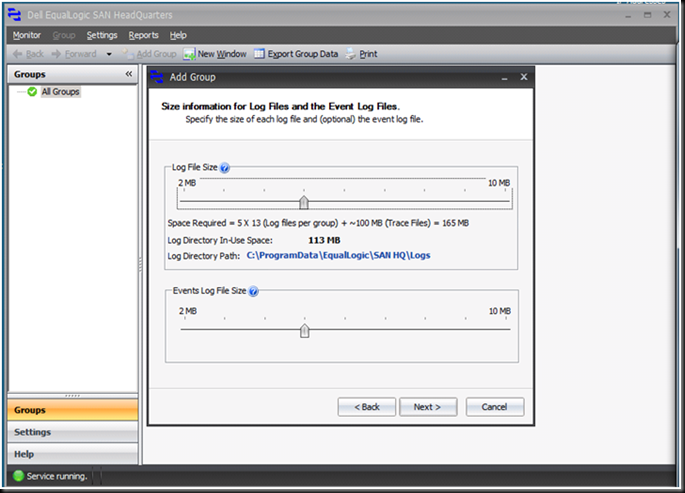
Task: Minimize the Add Group dialog
Action: [505, 77]
